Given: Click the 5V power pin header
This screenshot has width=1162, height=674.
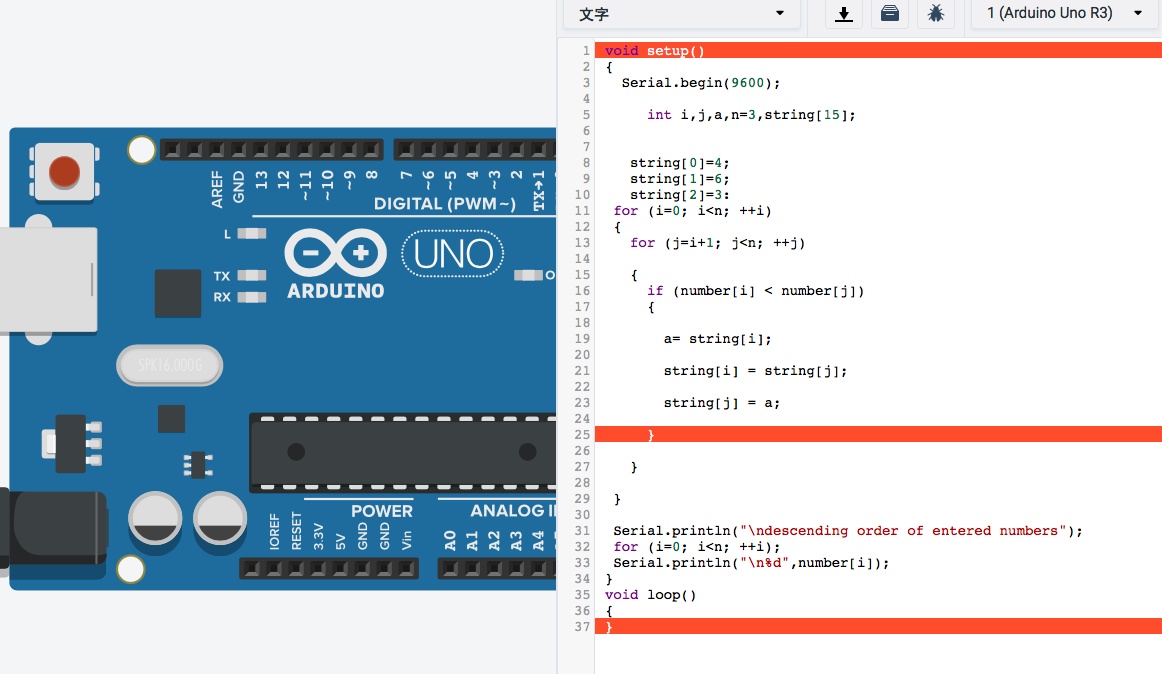Looking at the screenshot, I should (x=340, y=569).
